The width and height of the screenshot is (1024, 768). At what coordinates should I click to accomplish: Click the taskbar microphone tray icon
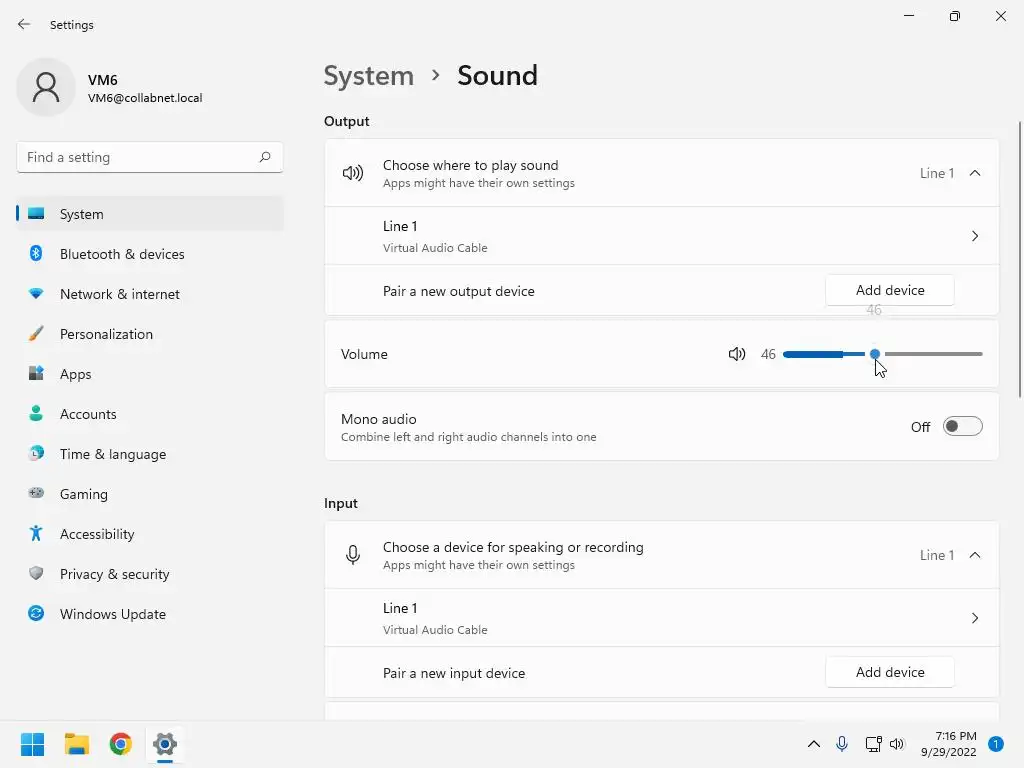point(842,744)
